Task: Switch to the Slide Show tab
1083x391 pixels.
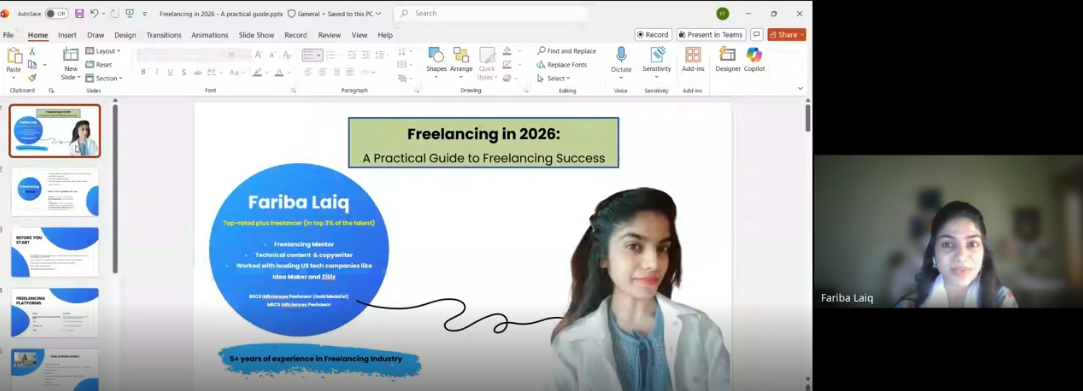Action: click(256, 35)
